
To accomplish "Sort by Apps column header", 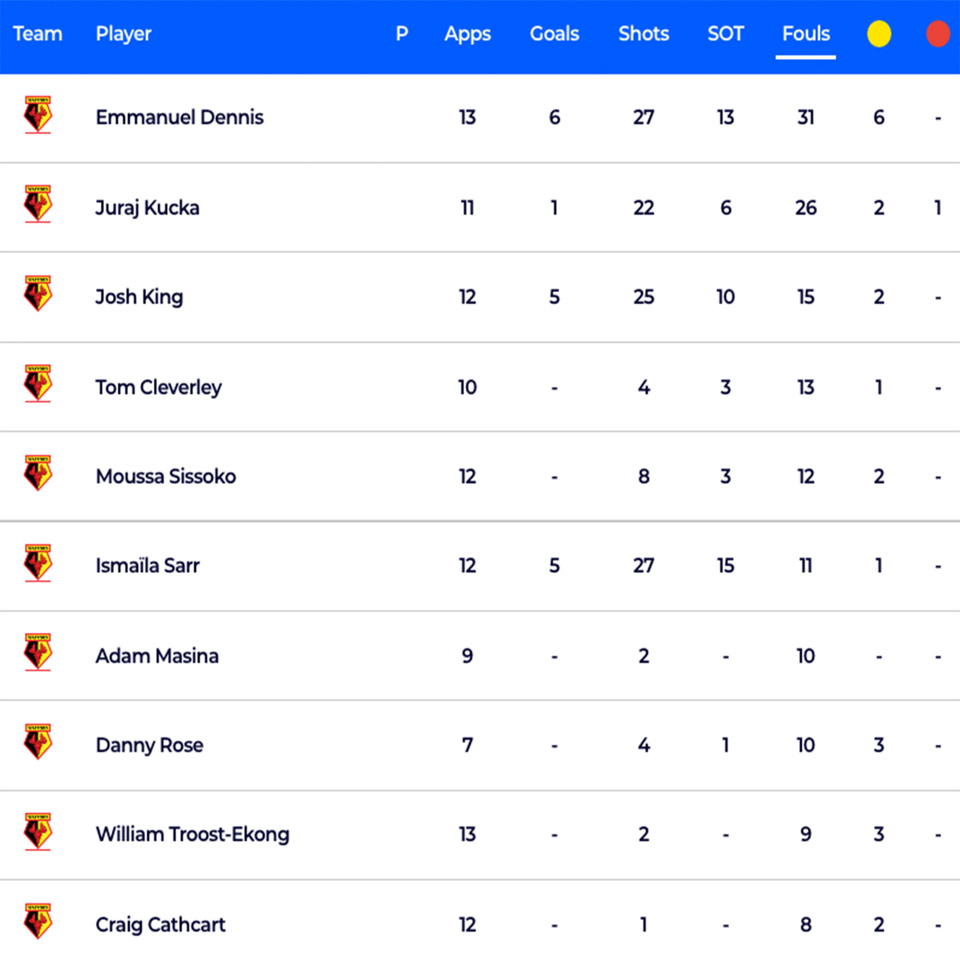I will click(x=467, y=34).
